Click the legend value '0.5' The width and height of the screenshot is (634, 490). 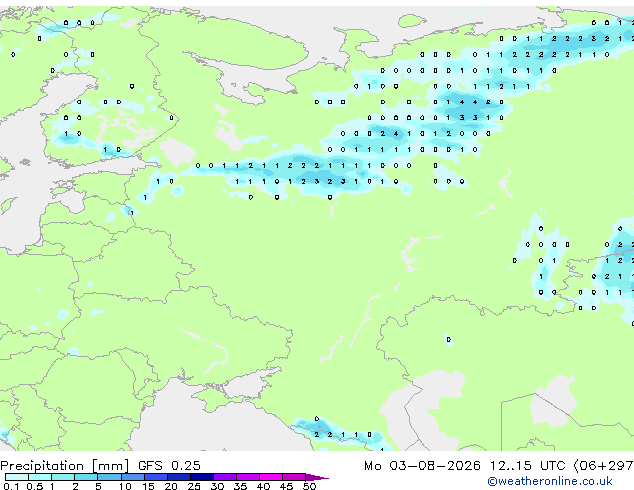[35, 486]
